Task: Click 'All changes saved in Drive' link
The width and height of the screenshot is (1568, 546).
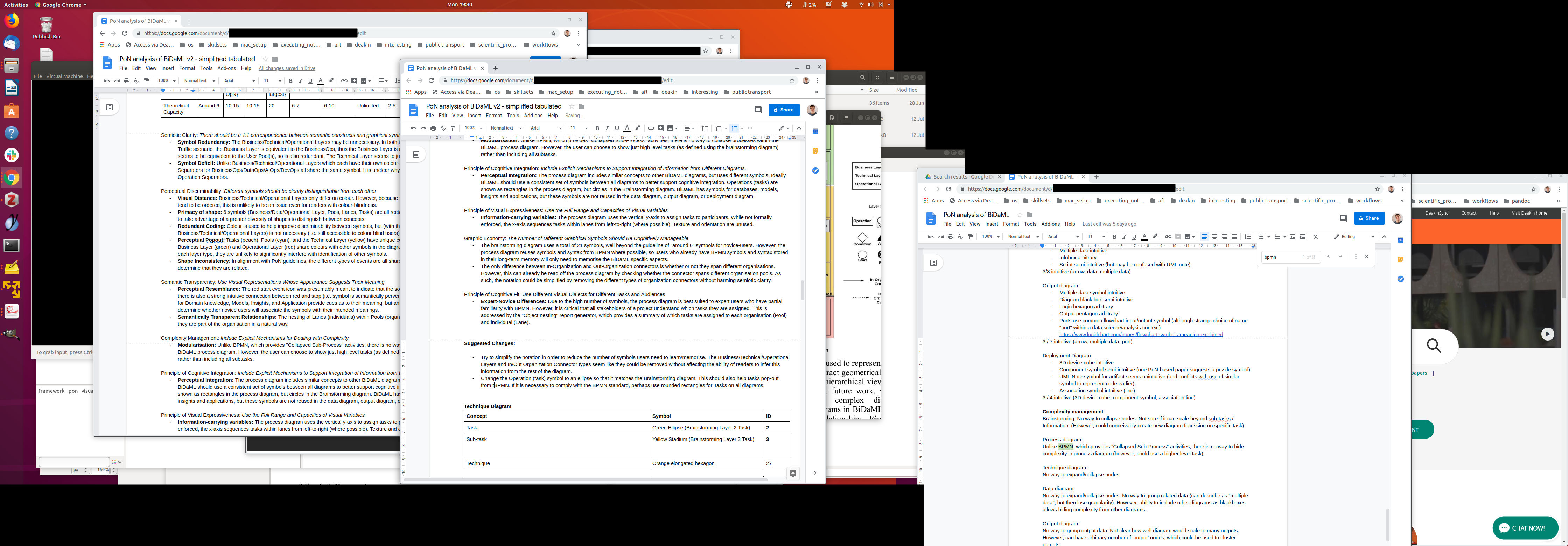Action: click(287, 69)
